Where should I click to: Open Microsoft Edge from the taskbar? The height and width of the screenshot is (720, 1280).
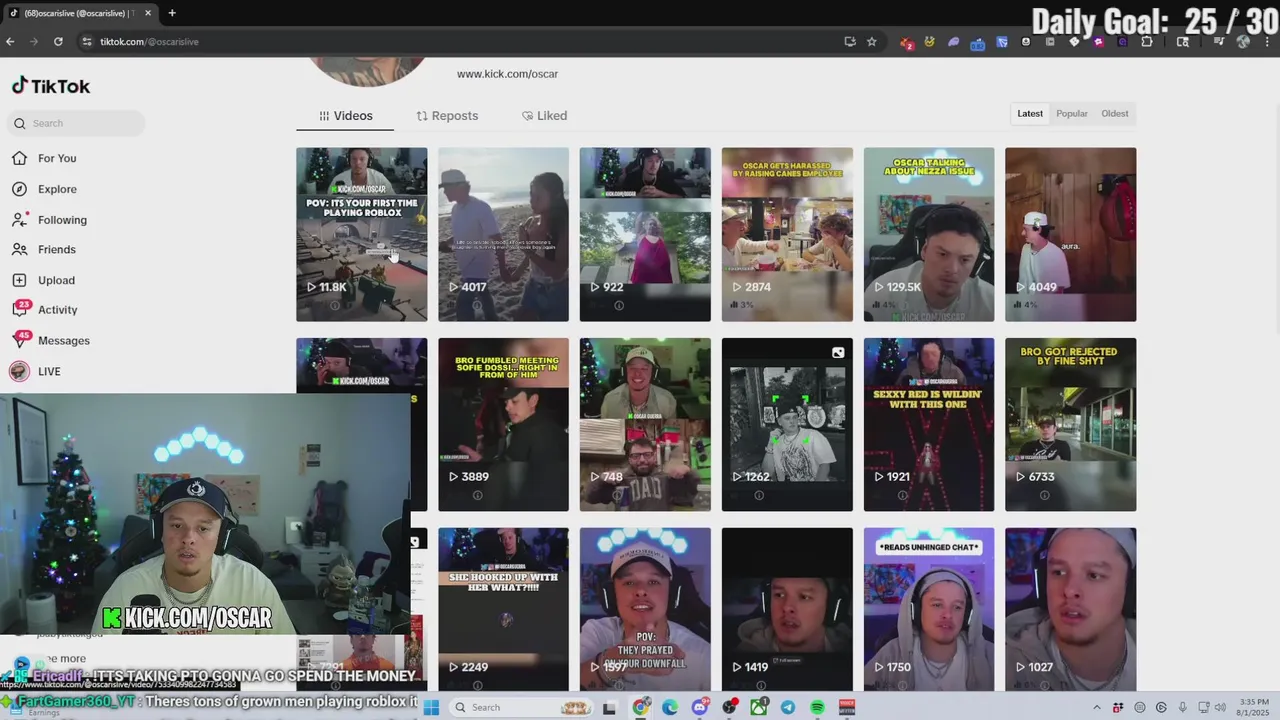point(670,707)
